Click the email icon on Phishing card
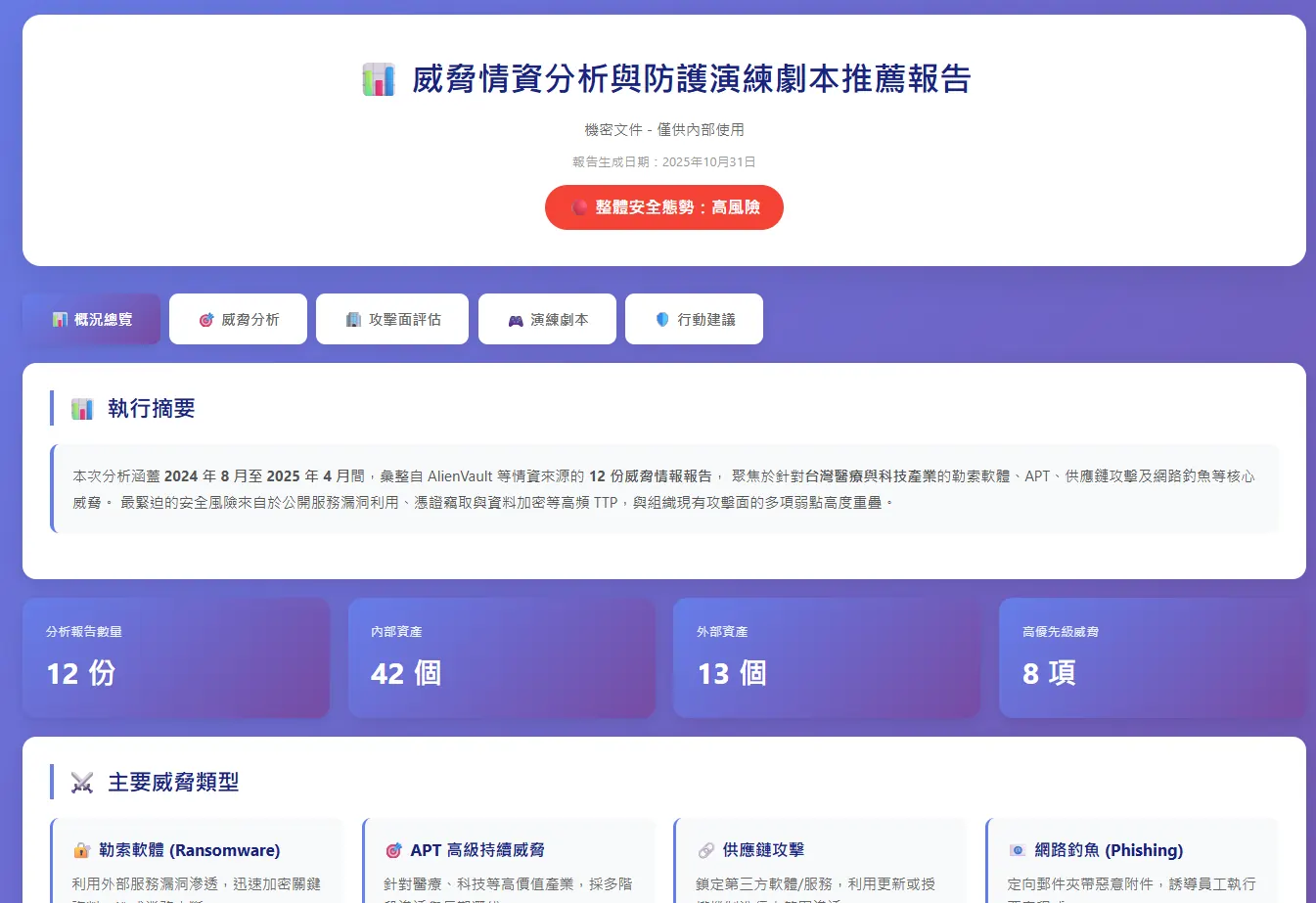The height and width of the screenshot is (903, 1316). pyautogui.click(x=1018, y=850)
